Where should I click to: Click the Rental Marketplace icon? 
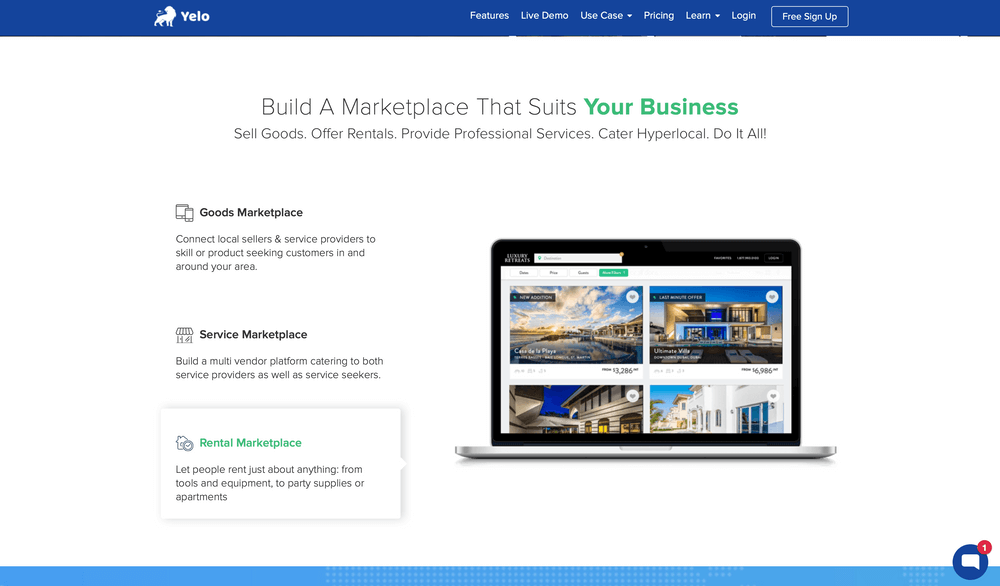[184, 443]
